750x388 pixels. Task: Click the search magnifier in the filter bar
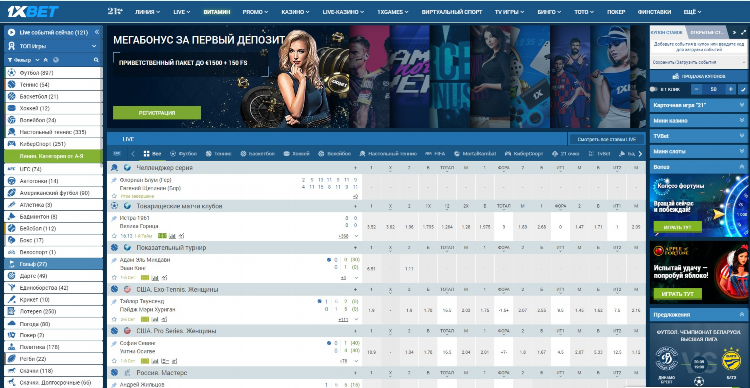point(96,60)
